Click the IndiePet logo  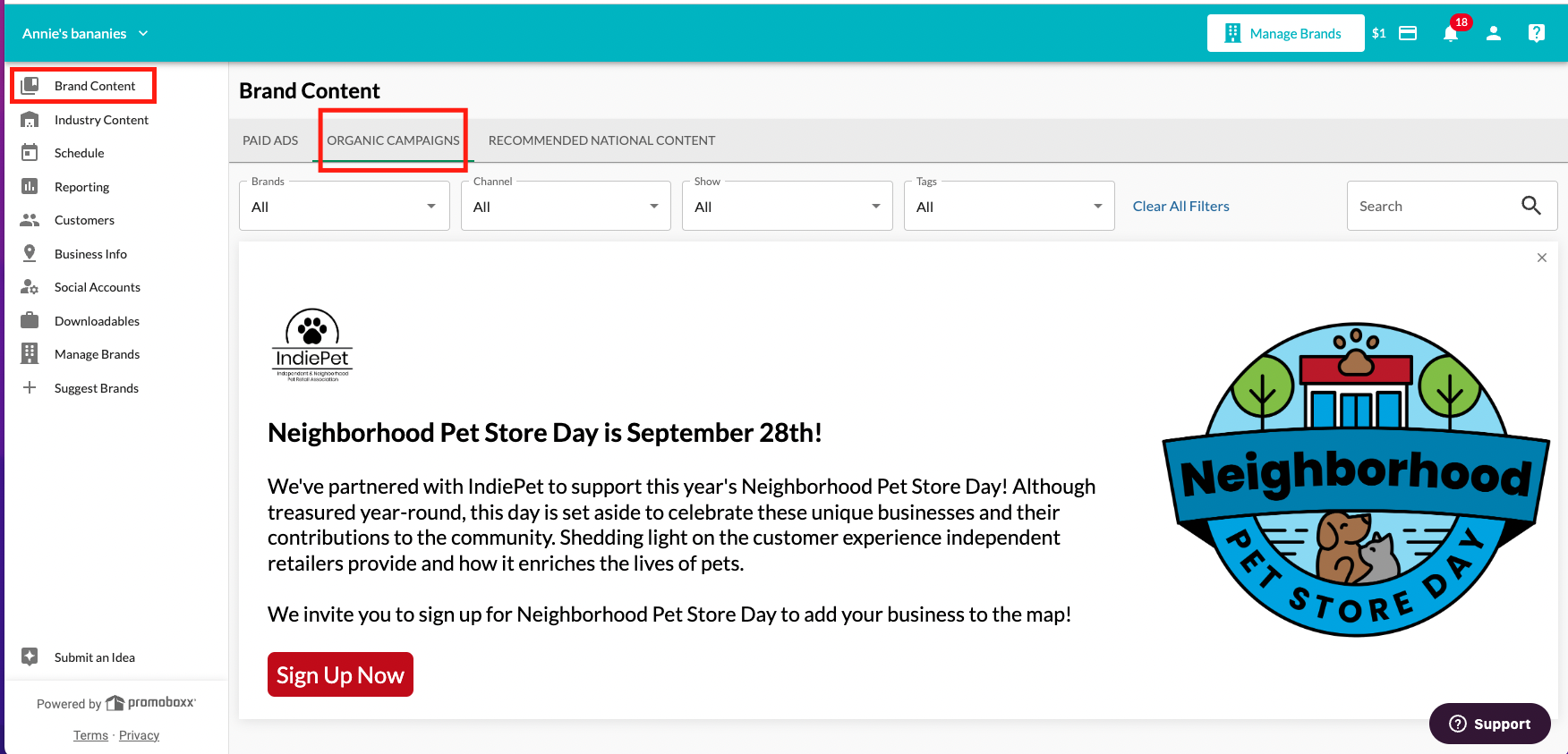point(312,345)
